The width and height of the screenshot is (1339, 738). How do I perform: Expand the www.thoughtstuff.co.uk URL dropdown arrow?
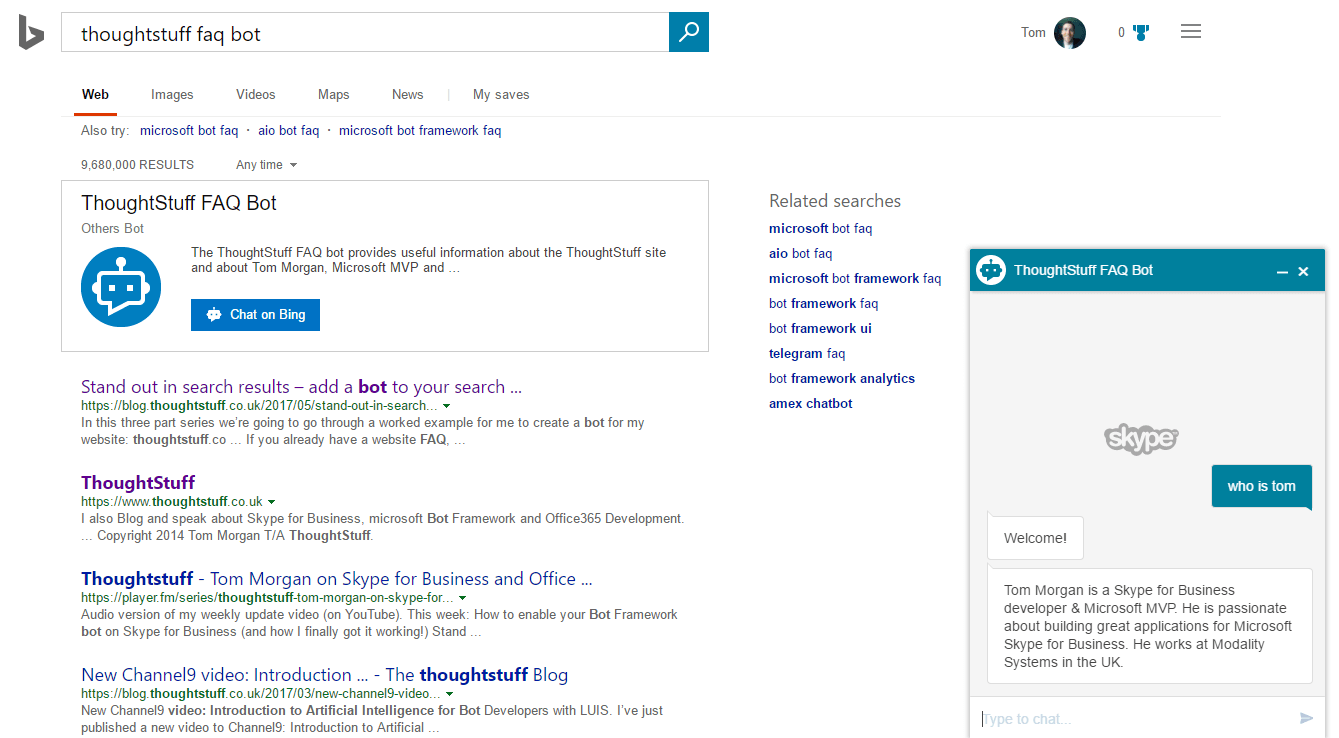pyautogui.click(x=271, y=502)
